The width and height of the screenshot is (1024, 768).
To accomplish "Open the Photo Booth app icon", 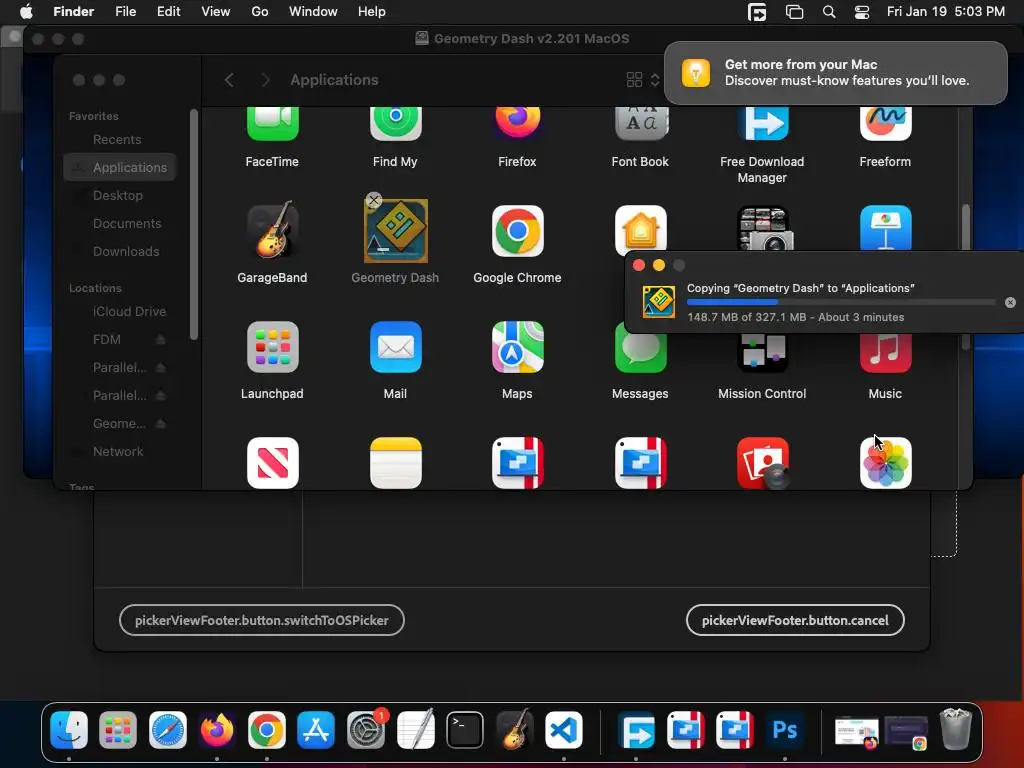I will point(762,463).
